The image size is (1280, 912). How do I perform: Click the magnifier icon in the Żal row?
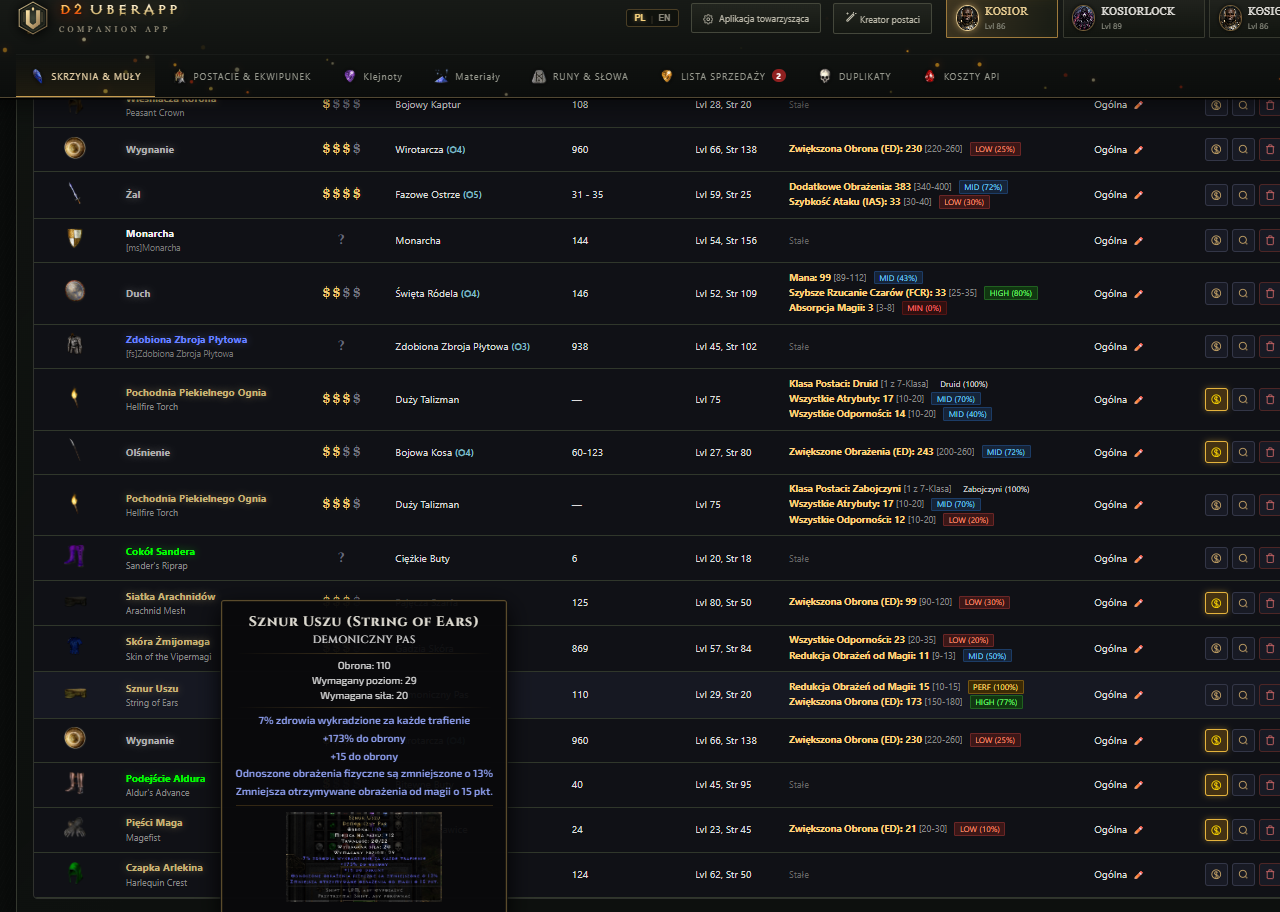pyautogui.click(x=1243, y=195)
